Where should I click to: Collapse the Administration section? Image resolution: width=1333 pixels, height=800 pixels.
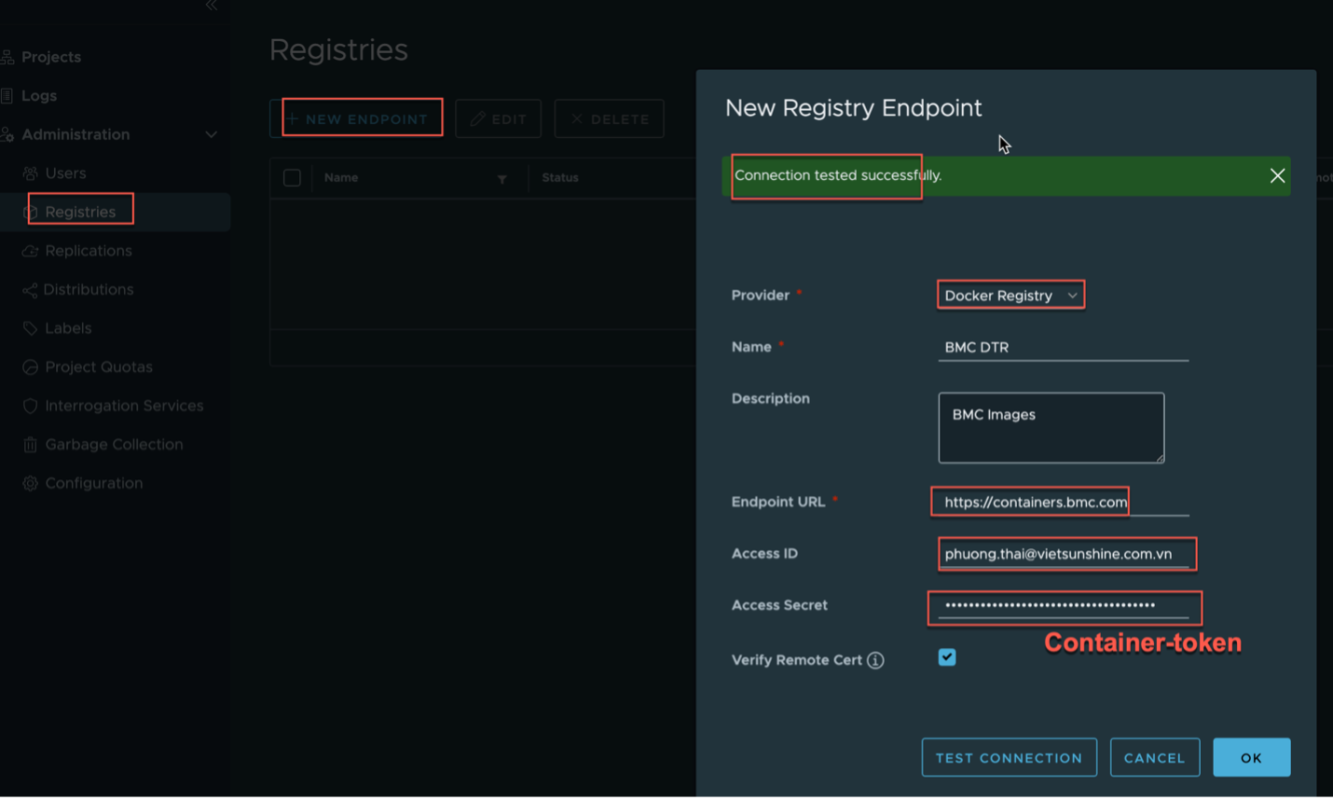(211, 135)
